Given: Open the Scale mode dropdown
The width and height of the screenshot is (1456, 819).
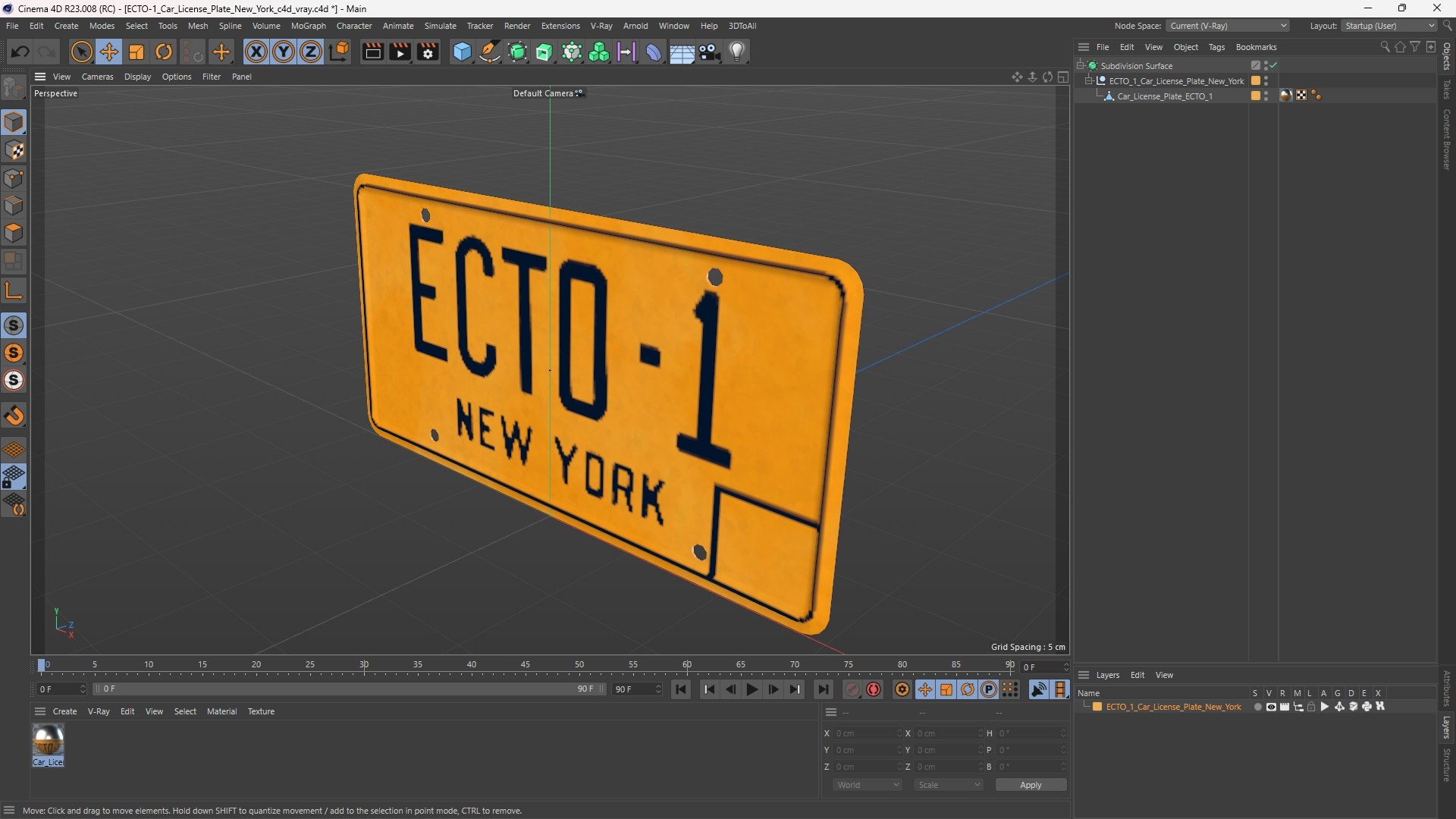Looking at the screenshot, I should (949, 785).
